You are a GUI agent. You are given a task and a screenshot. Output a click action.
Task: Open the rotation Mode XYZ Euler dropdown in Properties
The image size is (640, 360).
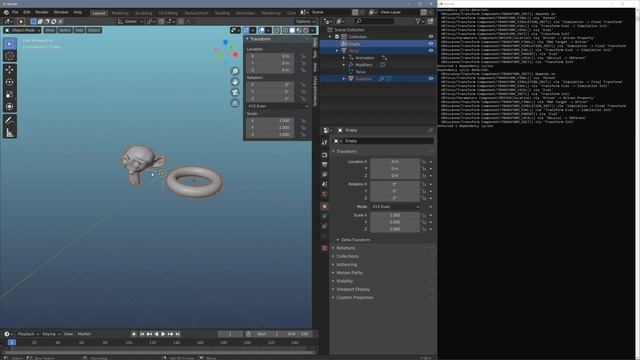coord(395,207)
